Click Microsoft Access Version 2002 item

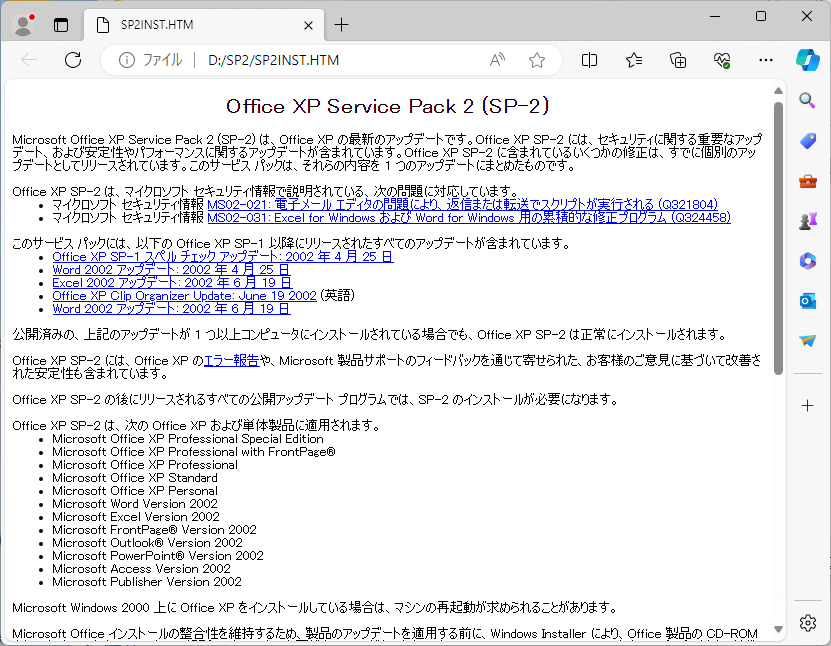coord(141,569)
